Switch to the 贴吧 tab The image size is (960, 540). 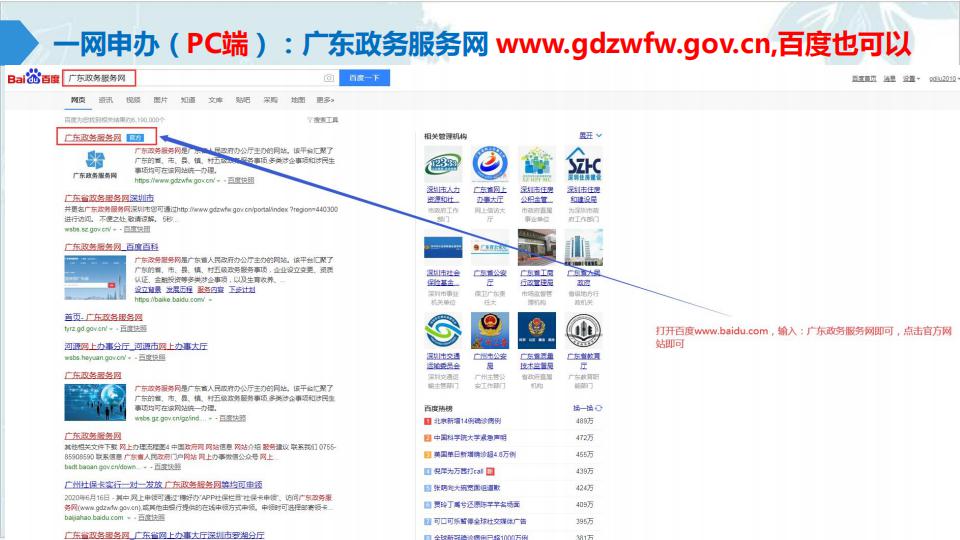[x=243, y=100]
